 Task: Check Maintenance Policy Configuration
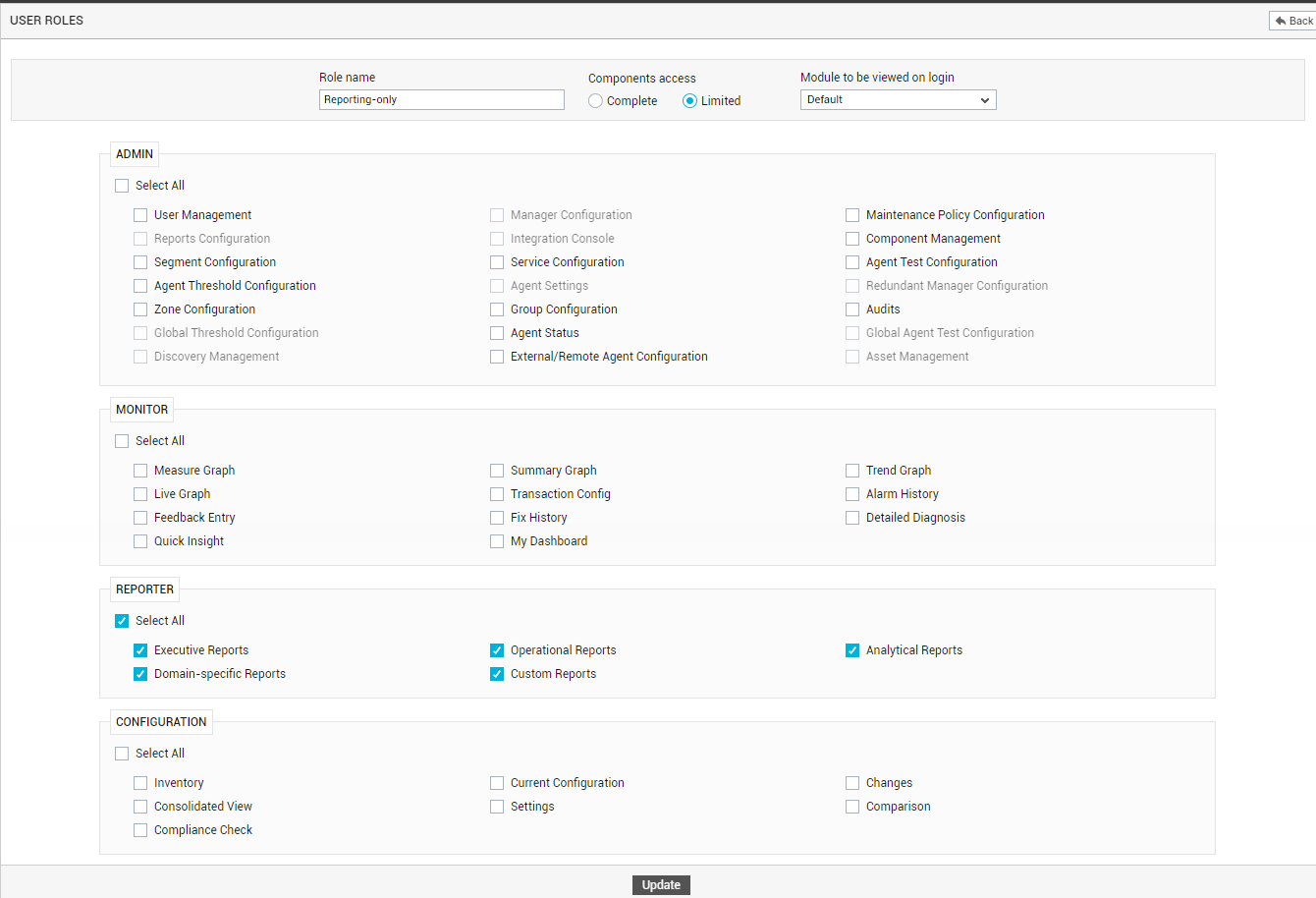coord(852,215)
